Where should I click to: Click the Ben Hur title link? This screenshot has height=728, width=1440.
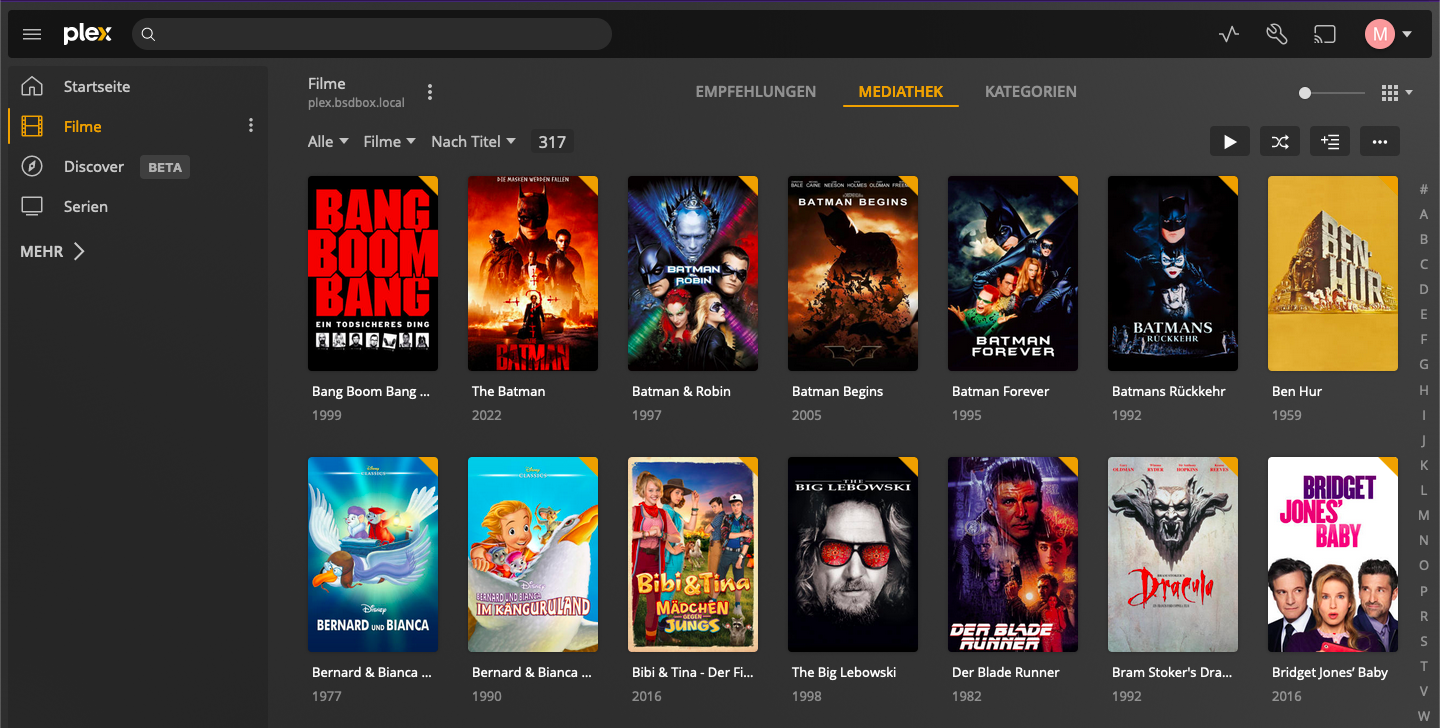[x=1297, y=391]
